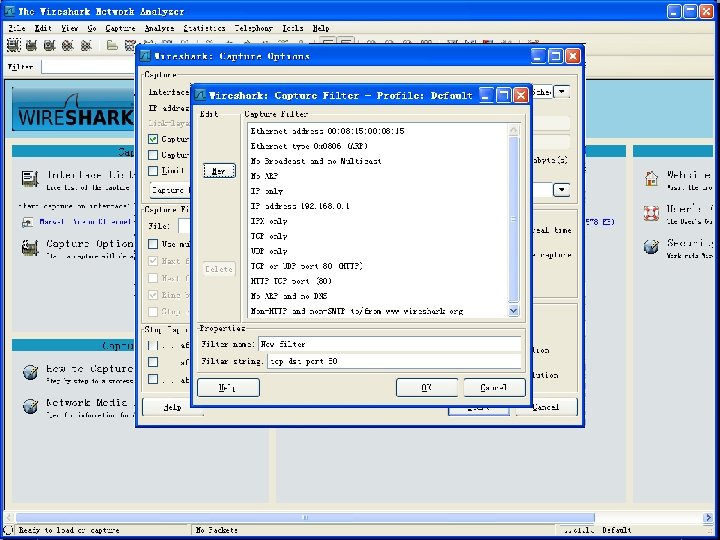Click Cancel in the Capture Filter dialog
The width and height of the screenshot is (720, 540).
click(494, 388)
